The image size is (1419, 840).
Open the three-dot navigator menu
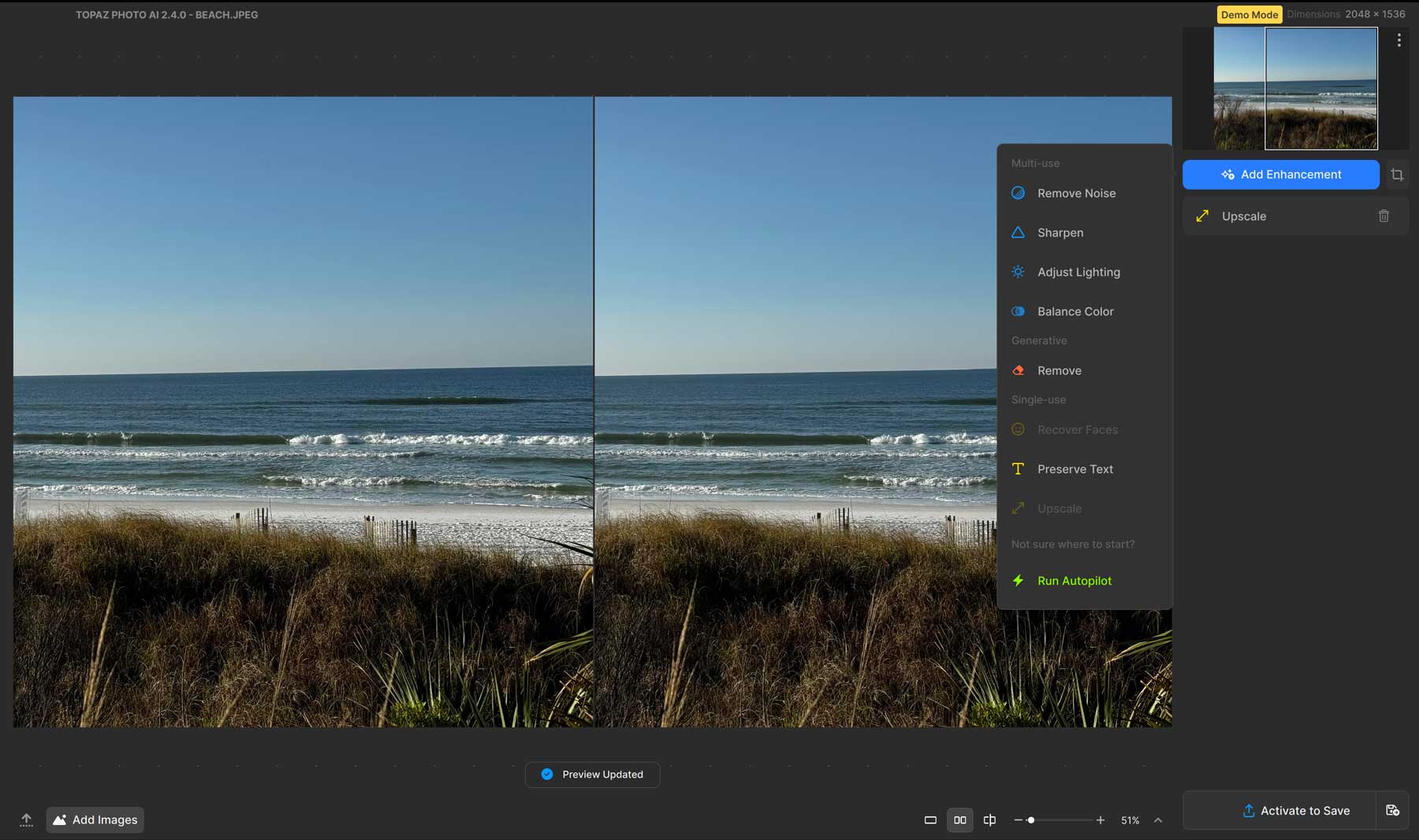click(x=1399, y=39)
